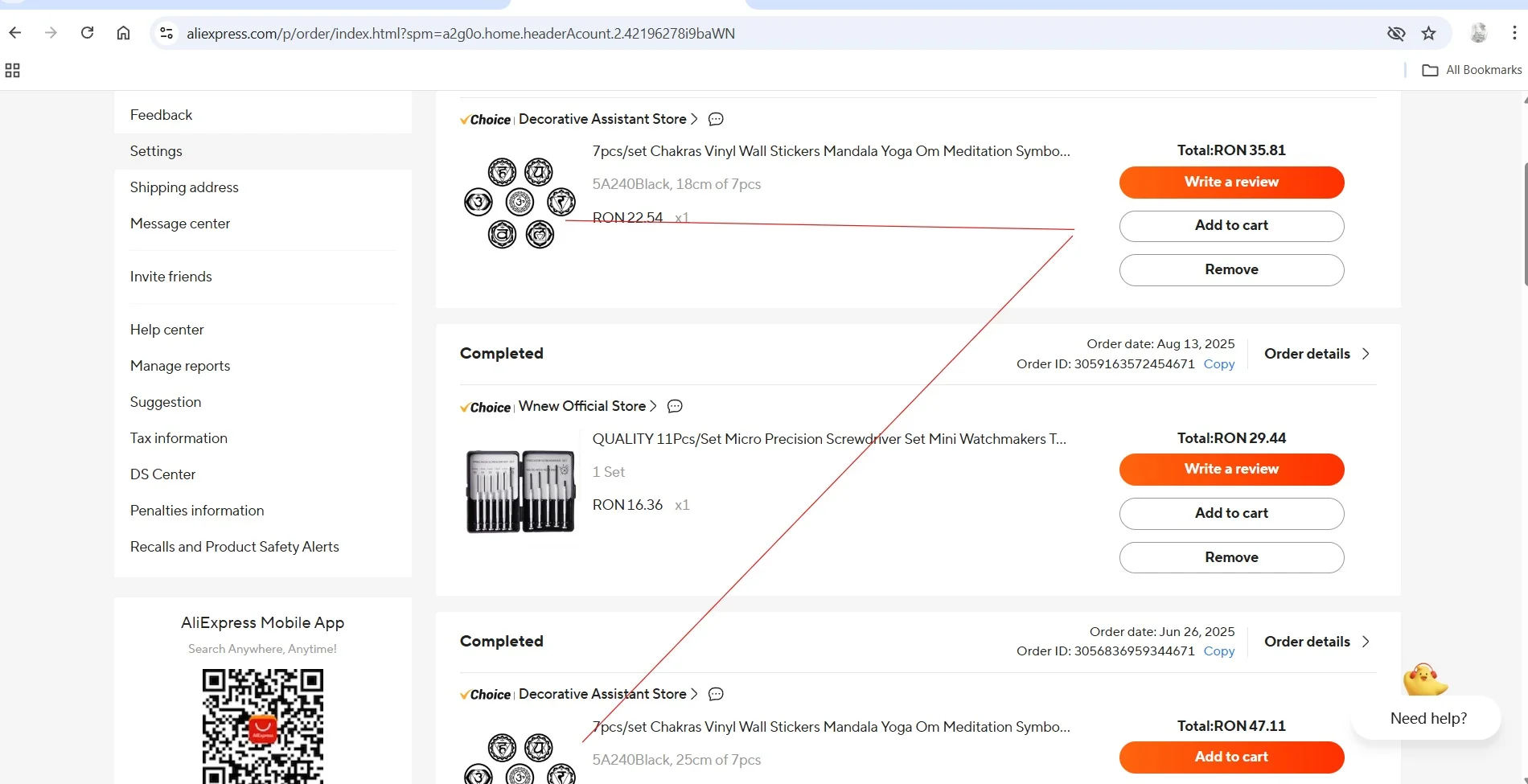1528x784 pixels.
Task: Expand Order details for Jun 26, 2025 order
Action: 1316,642
